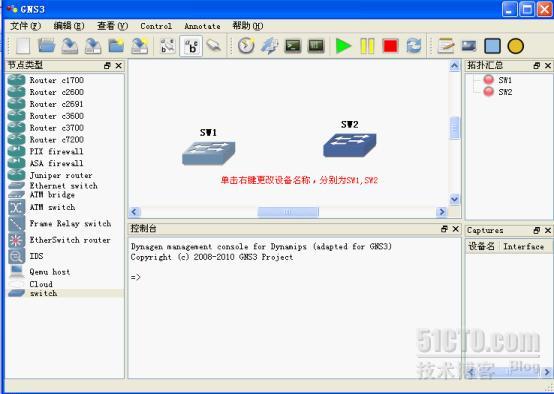Close the 节点类型 node types panel
The width and height of the screenshot is (554, 394).
click(x=119, y=66)
